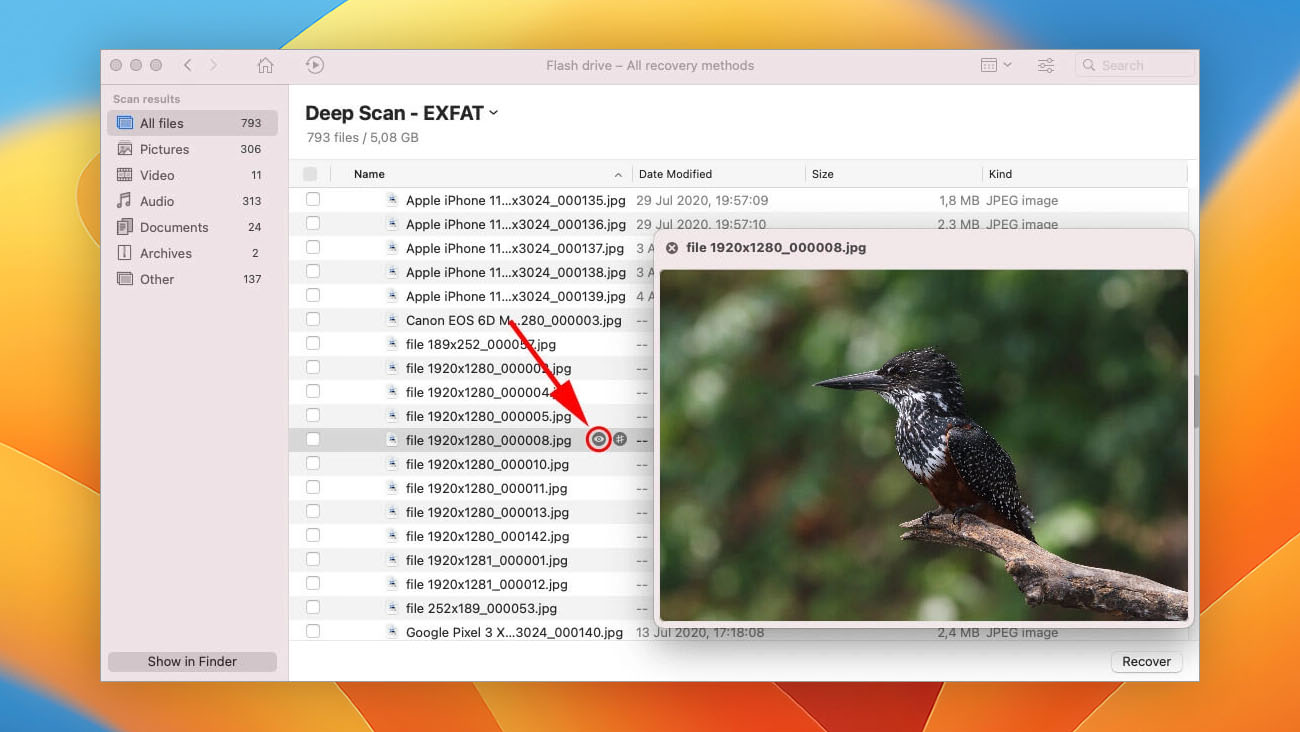Toggle the select-all header checkbox

pos(310,174)
